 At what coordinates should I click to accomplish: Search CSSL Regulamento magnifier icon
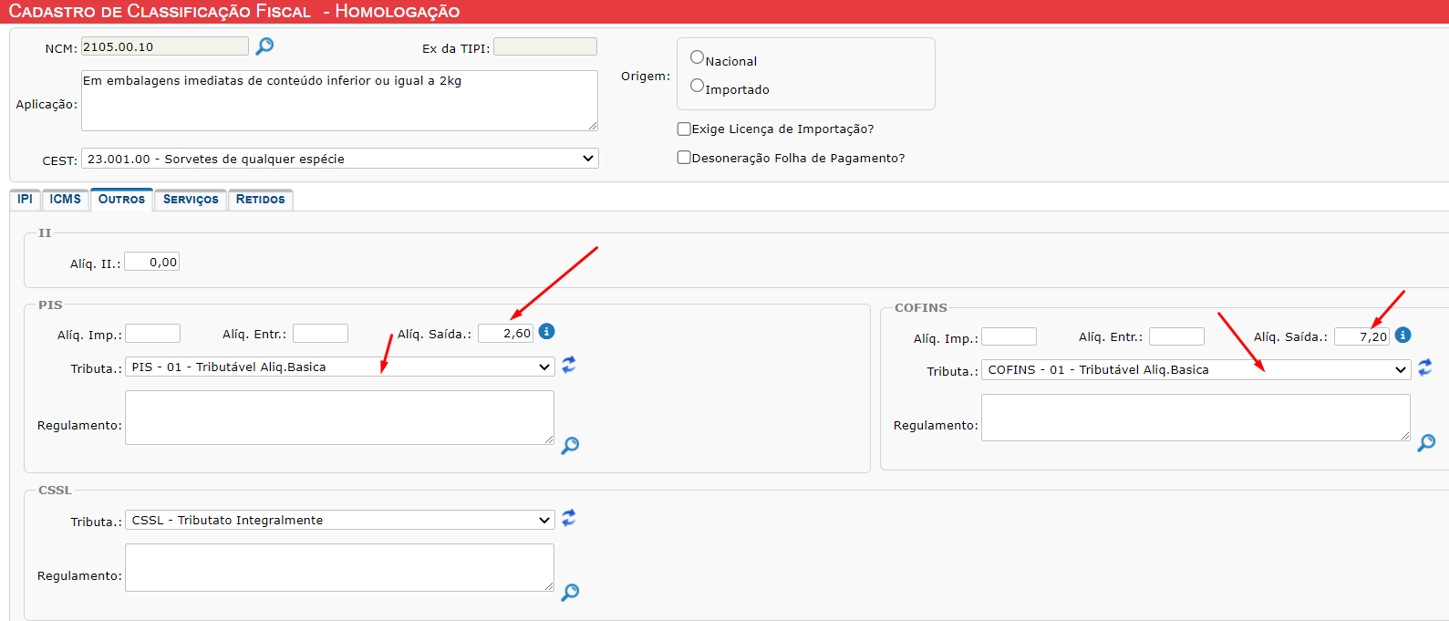[x=570, y=592]
